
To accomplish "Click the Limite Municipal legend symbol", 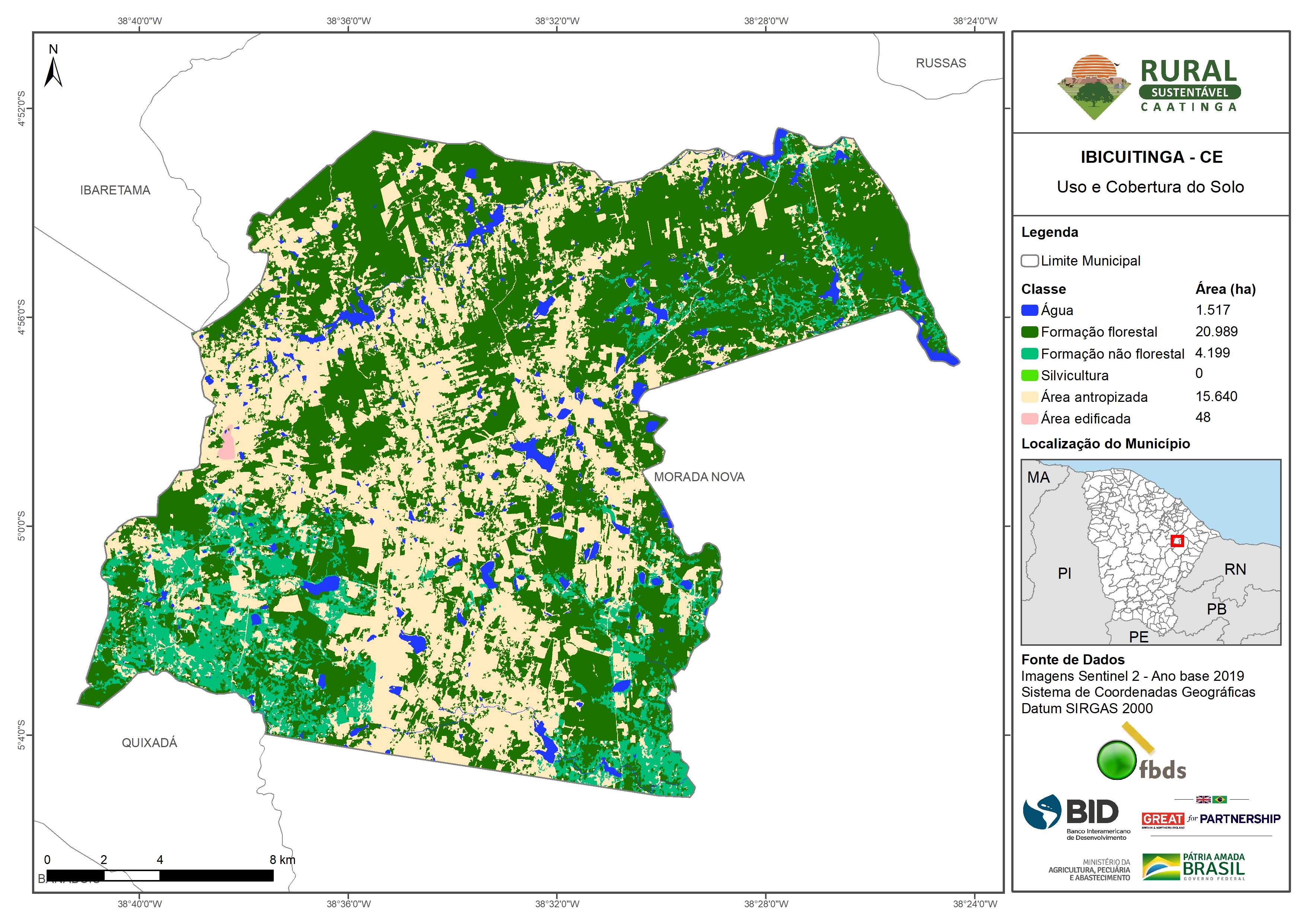I will (x=1029, y=261).
